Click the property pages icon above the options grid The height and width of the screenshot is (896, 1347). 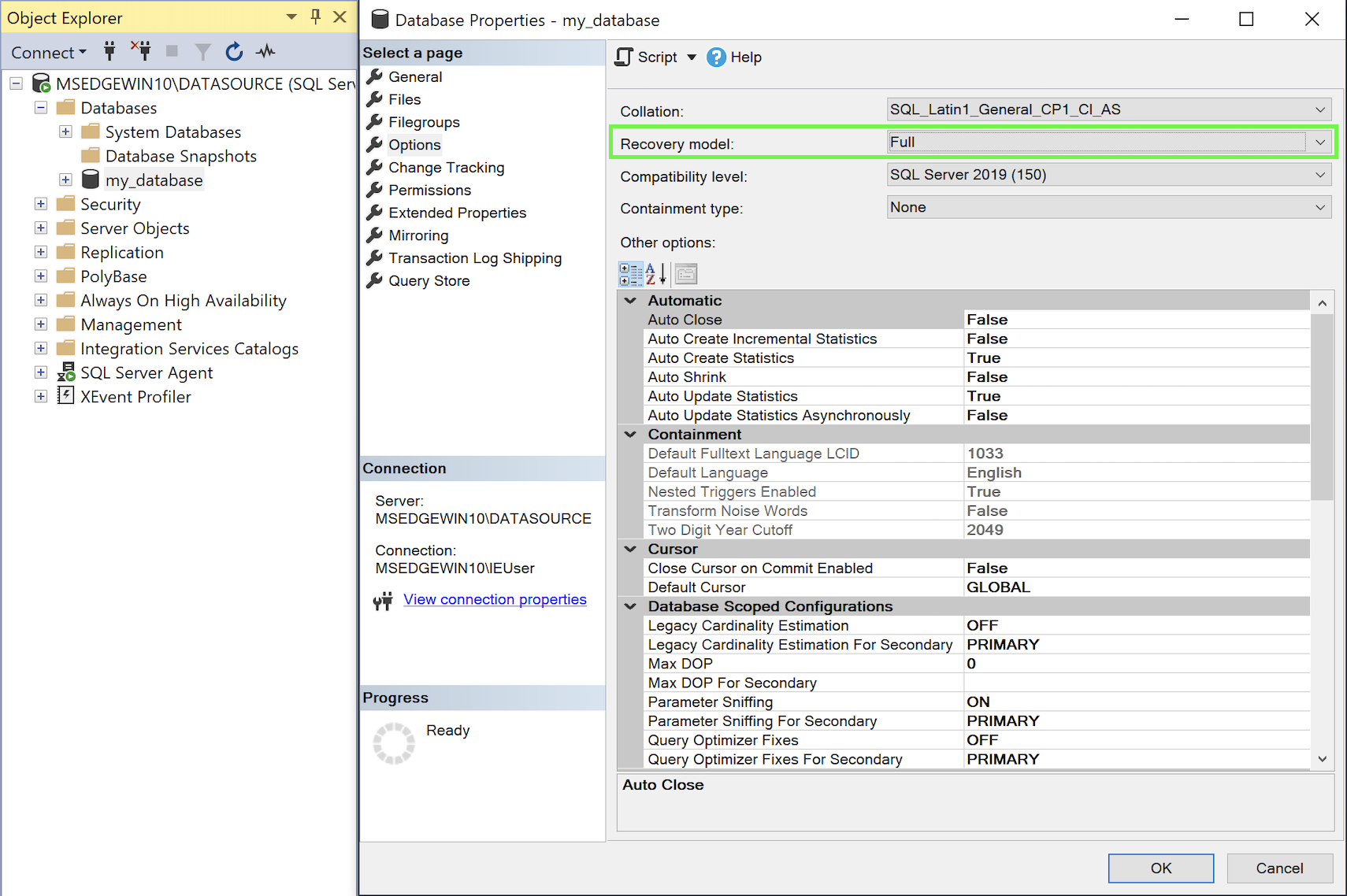(x=685, y=273)
